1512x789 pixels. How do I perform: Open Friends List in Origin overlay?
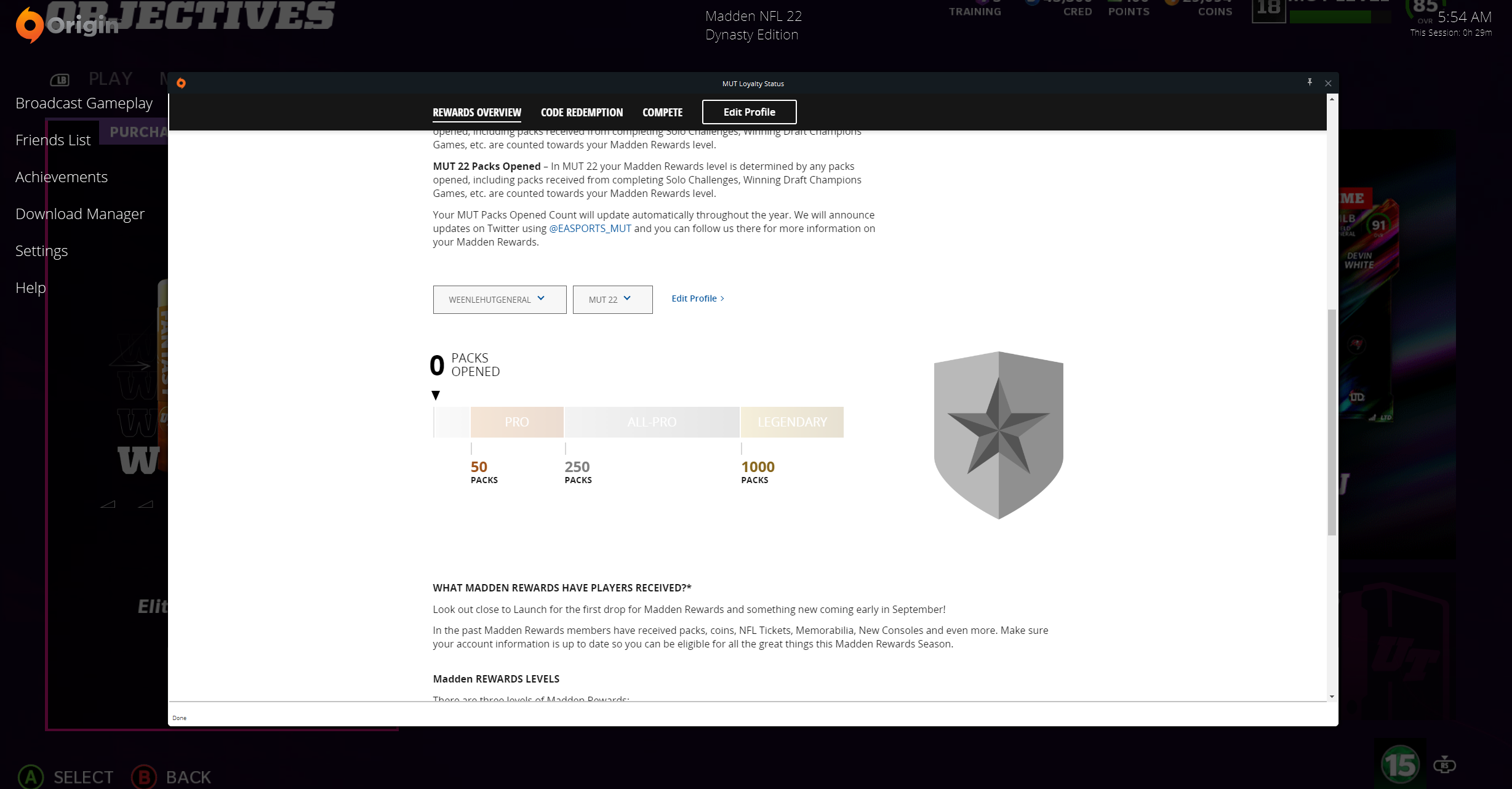pyautogui.click(x=53, y=140)
